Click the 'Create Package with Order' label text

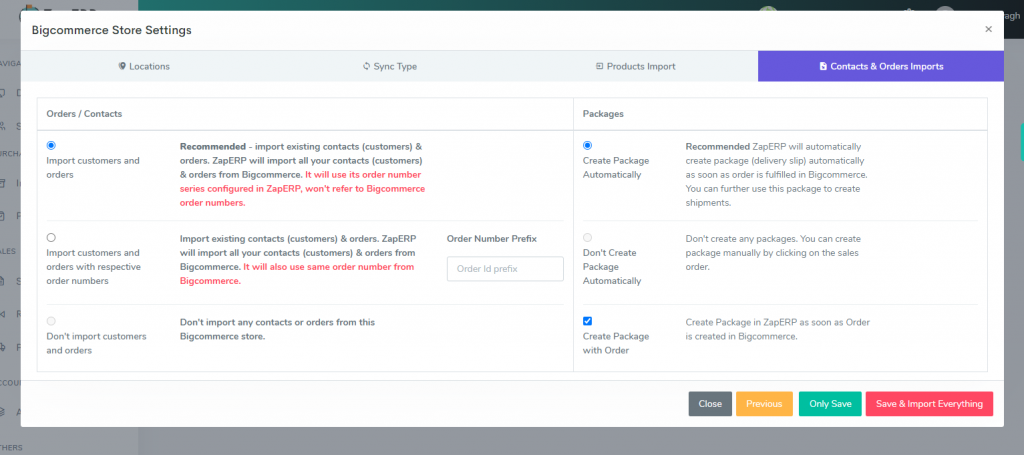tap(616, 343)
